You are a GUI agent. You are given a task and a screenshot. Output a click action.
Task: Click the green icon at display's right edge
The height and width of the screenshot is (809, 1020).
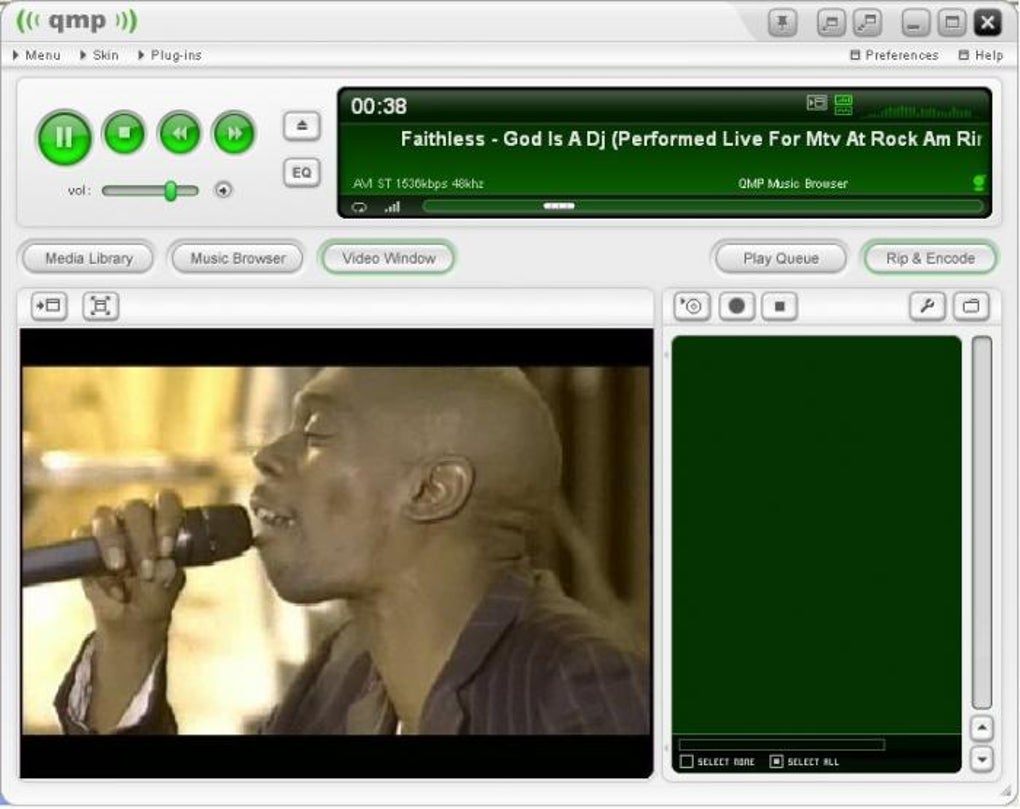tap(979, 183)
